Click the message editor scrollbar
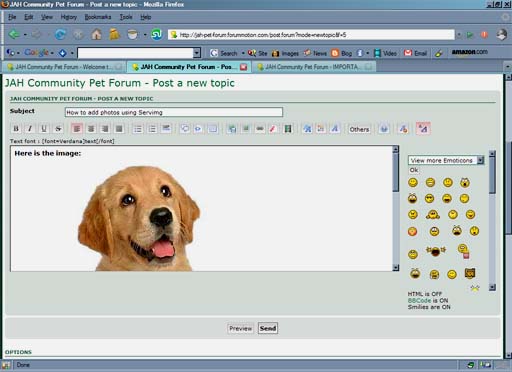This screenshot has width=512, height=372. [396, 208]
